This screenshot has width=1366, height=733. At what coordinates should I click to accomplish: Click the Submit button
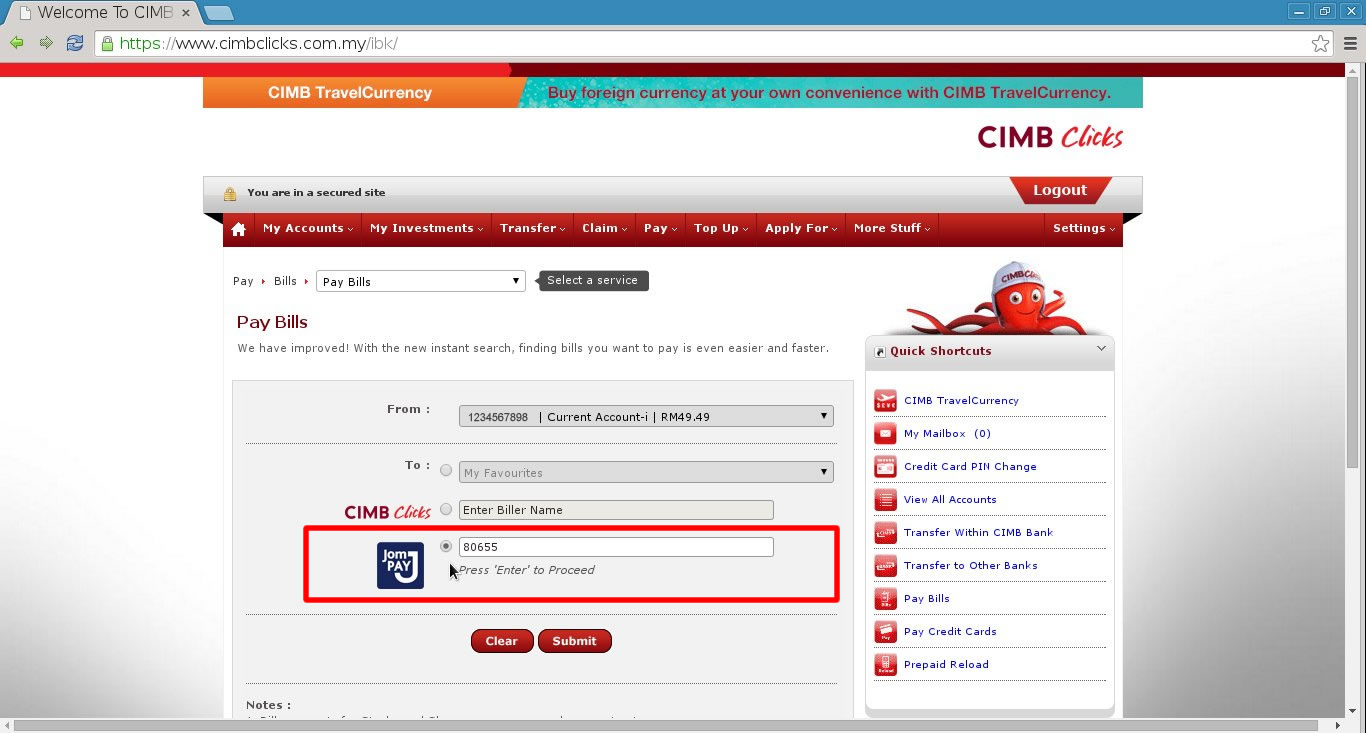(x=574, y=641)
